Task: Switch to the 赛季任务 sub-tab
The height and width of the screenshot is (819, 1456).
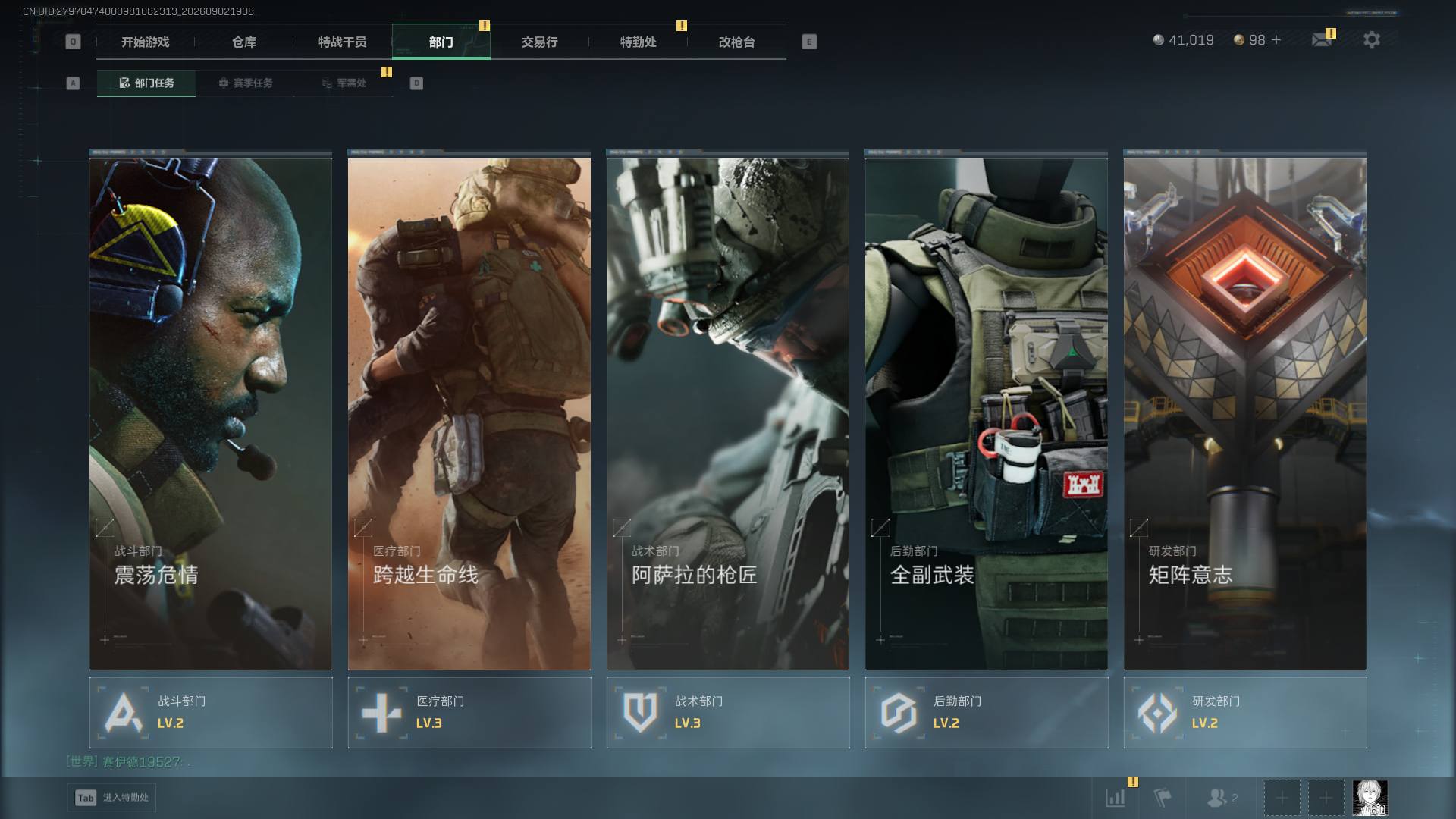Action: (x=245, y=83)
